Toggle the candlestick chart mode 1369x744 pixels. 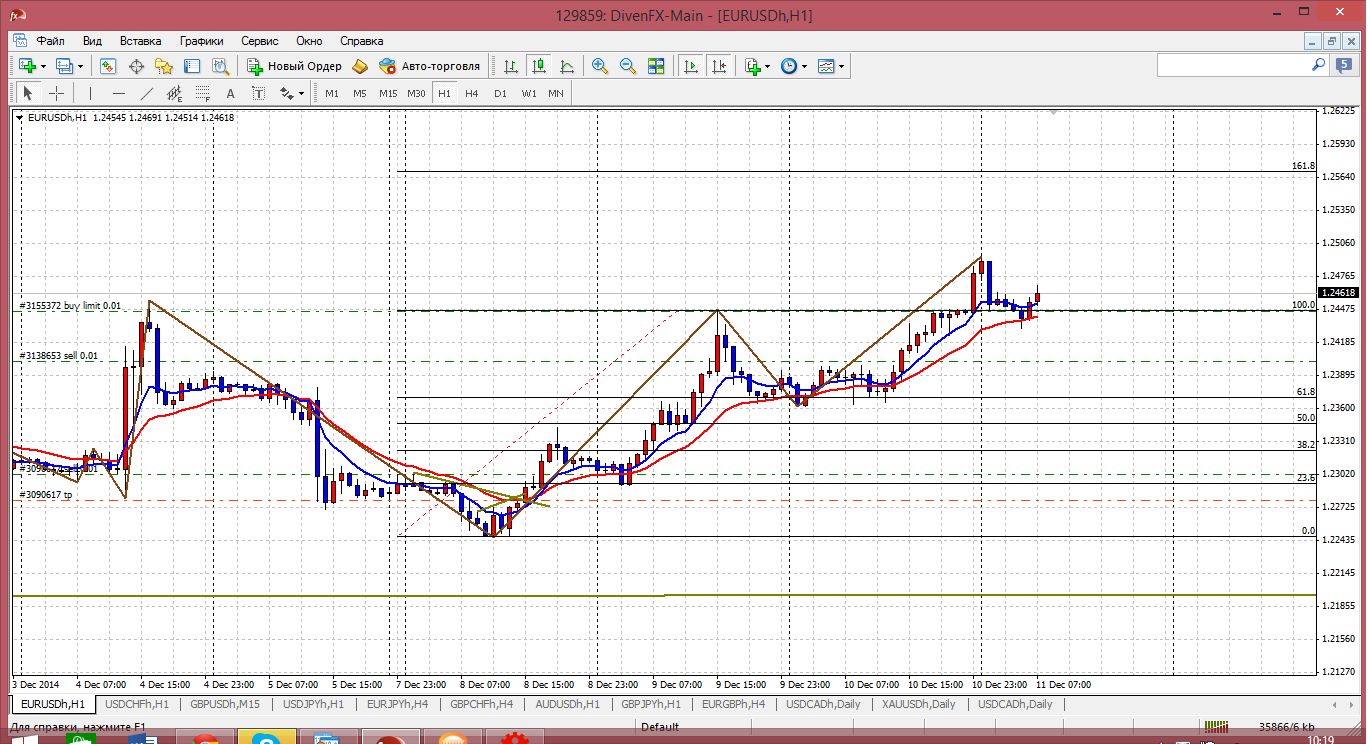(539, 66)
